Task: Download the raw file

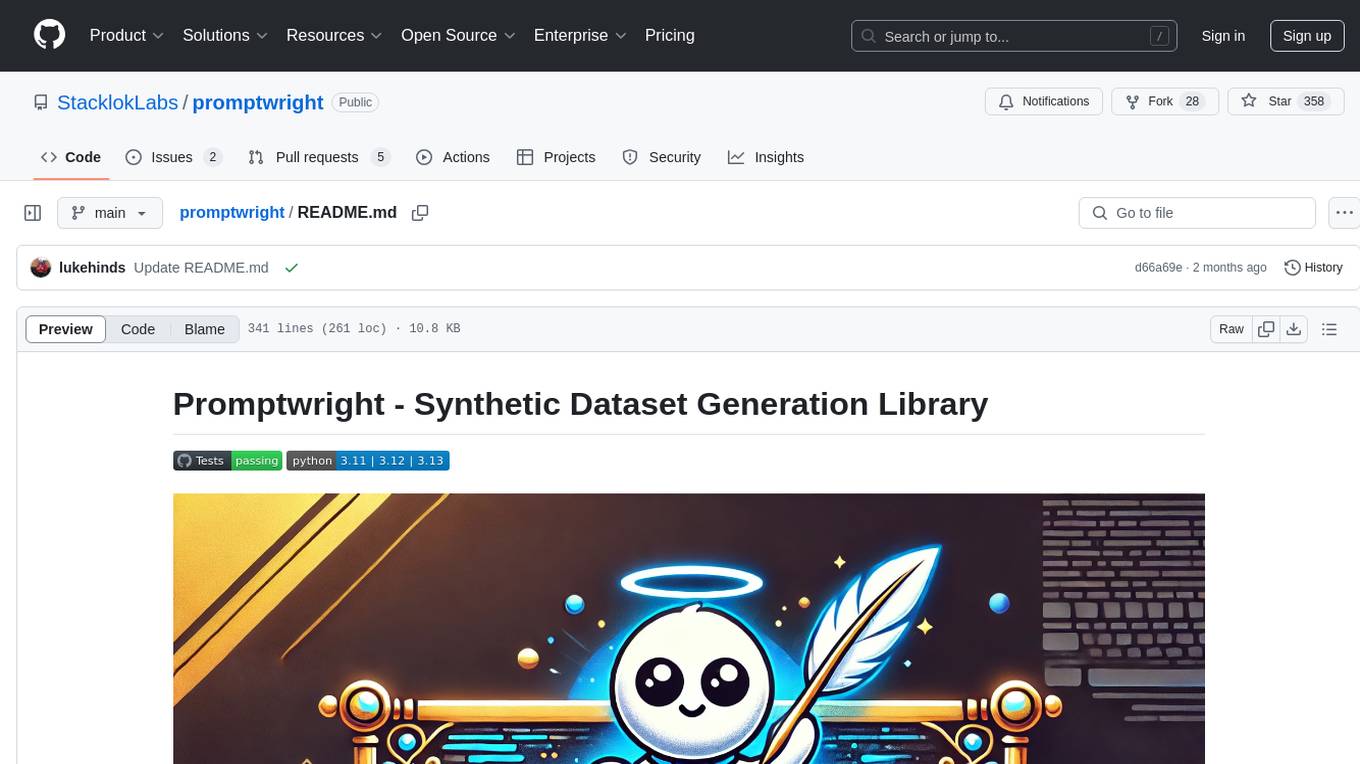Action: (x=1293, y=329)
